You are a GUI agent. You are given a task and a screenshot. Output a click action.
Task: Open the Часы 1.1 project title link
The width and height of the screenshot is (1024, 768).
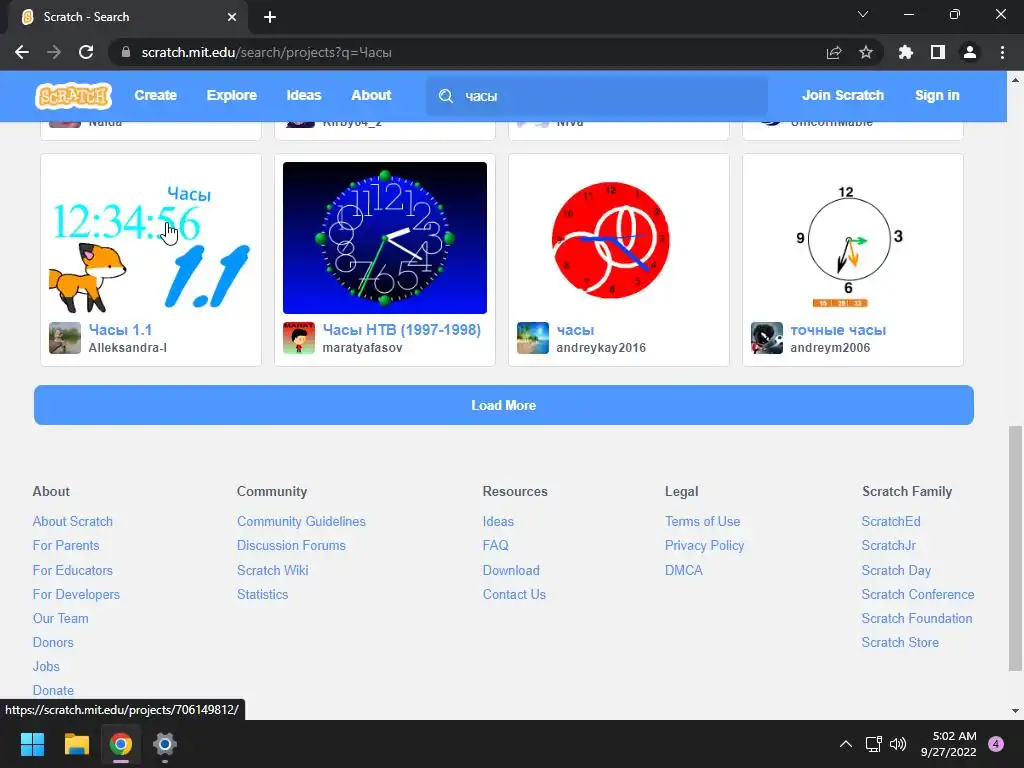120,330
